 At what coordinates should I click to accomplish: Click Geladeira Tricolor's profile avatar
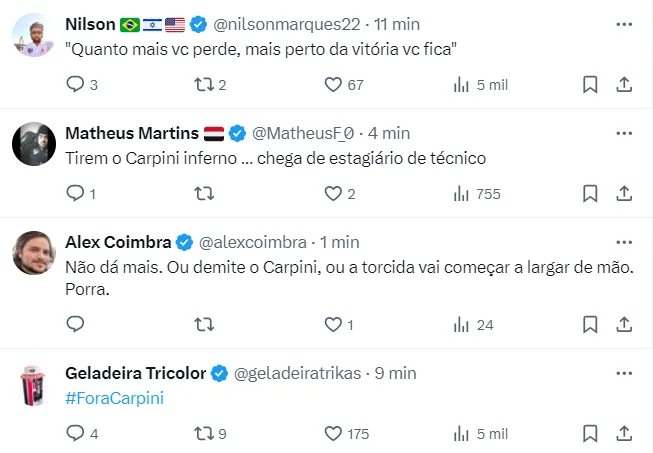(33, 386)
